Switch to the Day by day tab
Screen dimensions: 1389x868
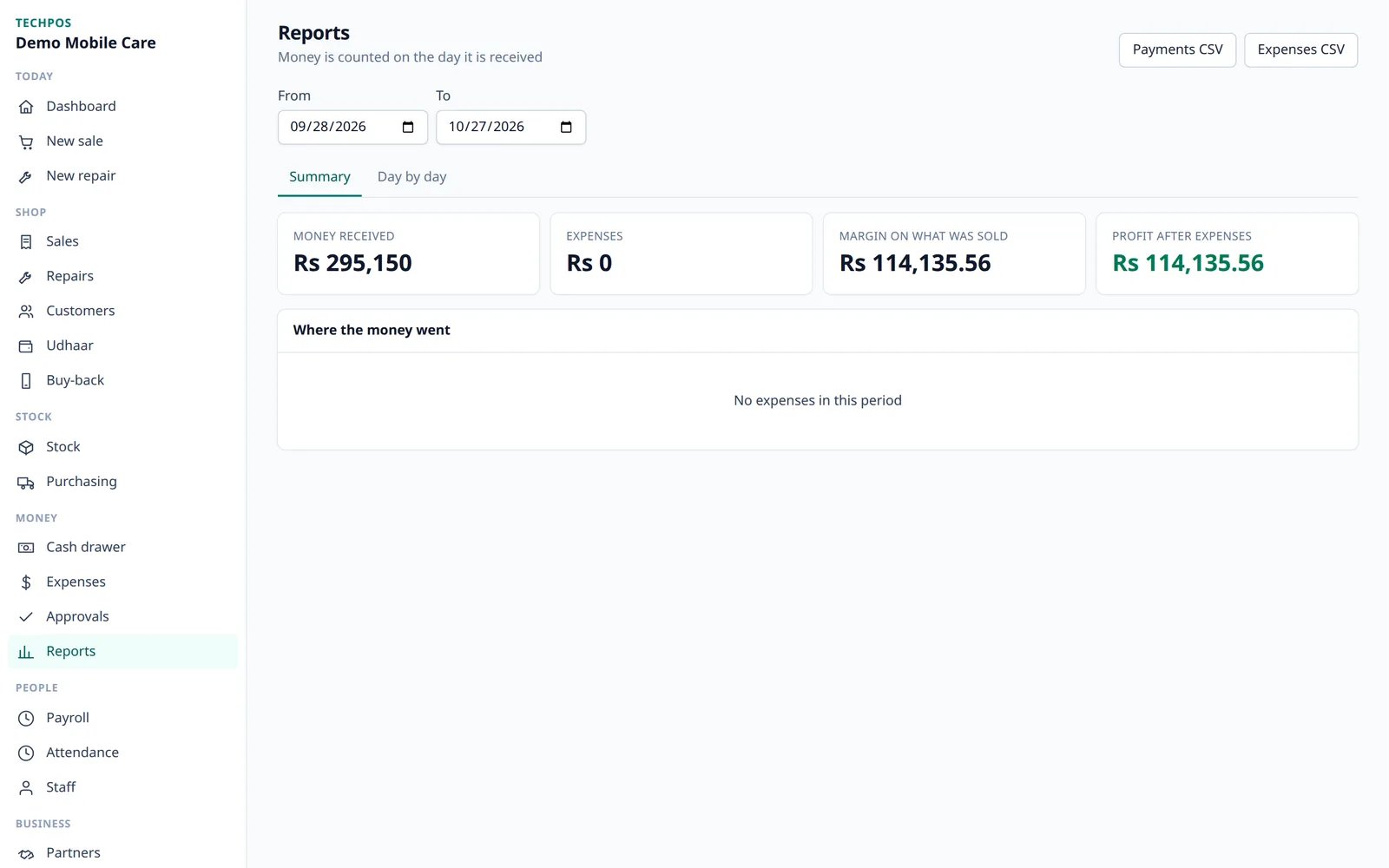click(411, 177)
